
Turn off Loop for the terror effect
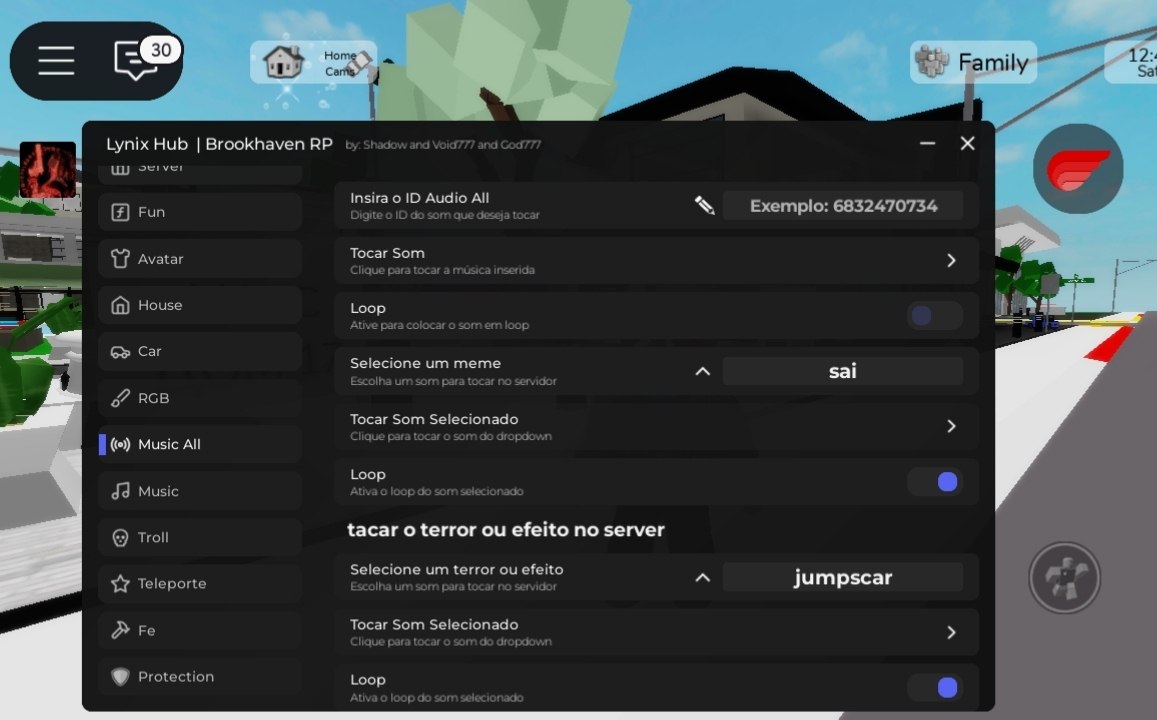[x=934, y=687]
